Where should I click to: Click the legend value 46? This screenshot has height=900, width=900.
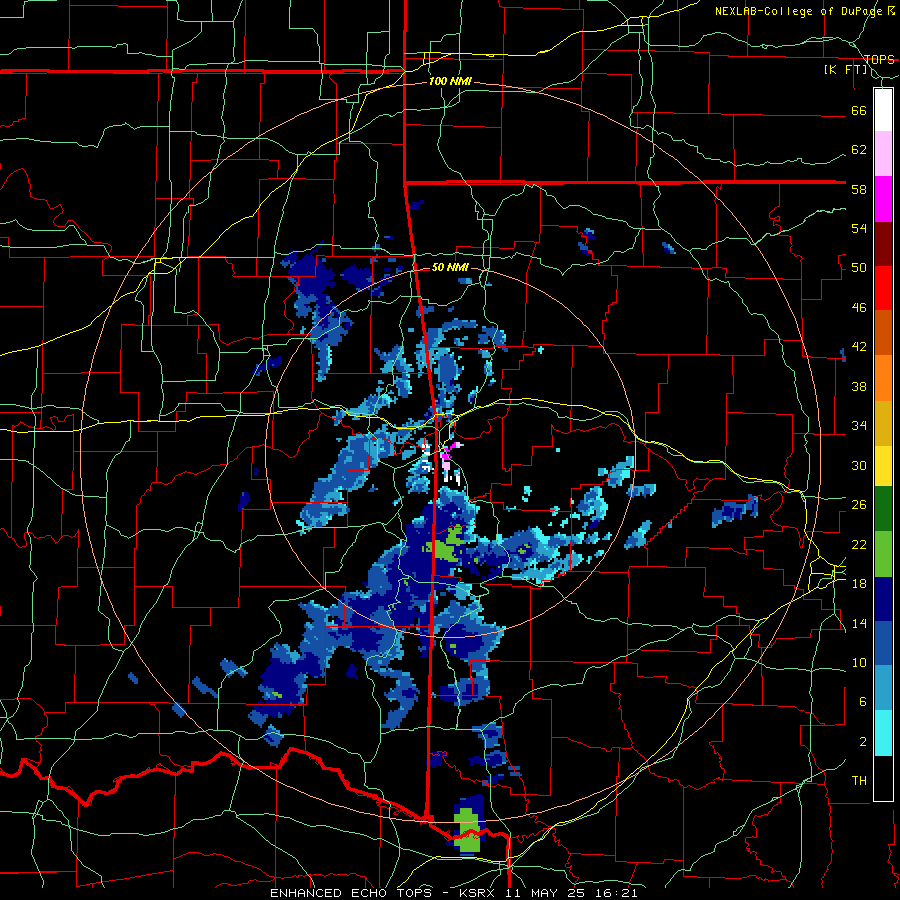tap(859, 308)
